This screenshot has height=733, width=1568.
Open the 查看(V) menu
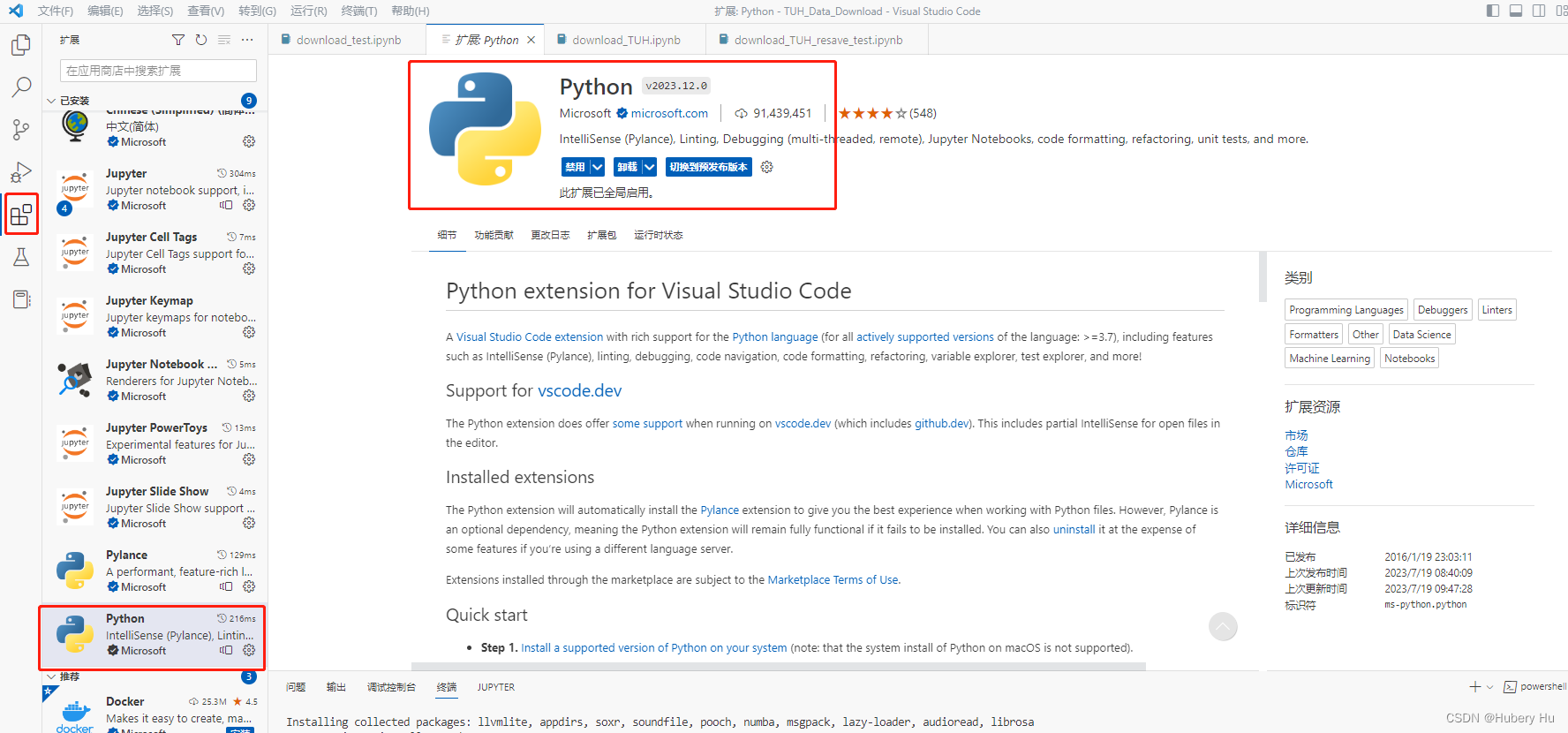click(206, 11)
